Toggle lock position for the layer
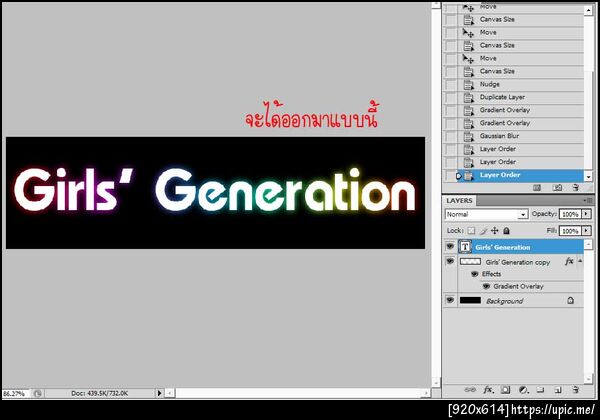Screen dimensions: 600x420 pos(495,231)
